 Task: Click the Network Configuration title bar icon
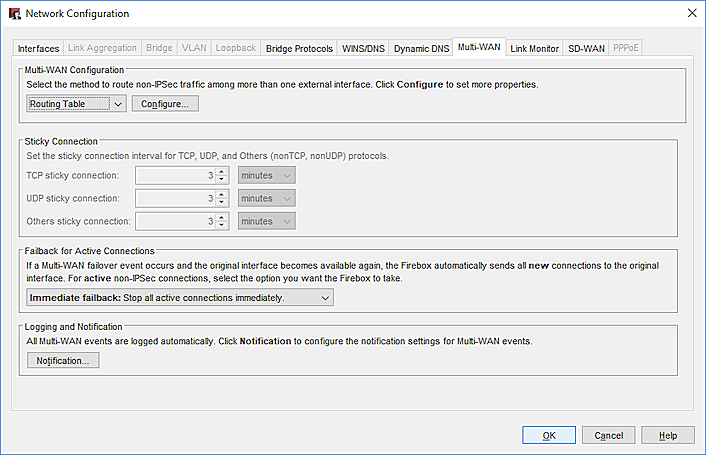[14, 13]
